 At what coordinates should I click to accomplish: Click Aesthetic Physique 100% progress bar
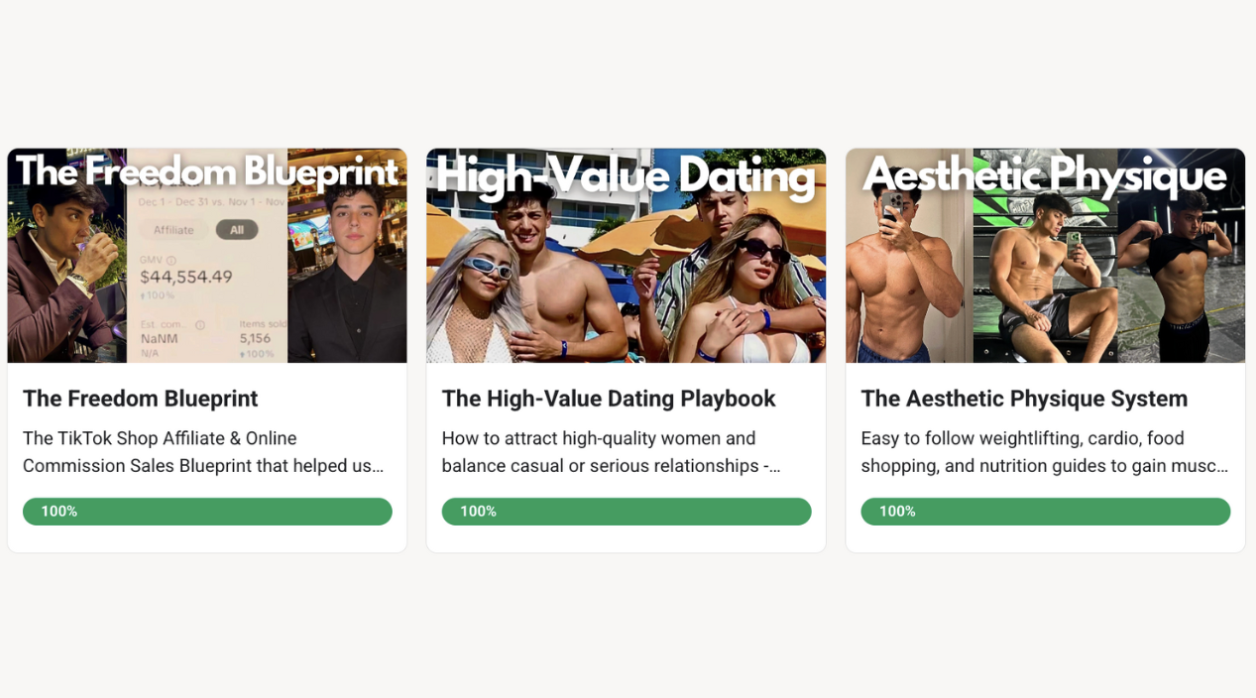1045,511
